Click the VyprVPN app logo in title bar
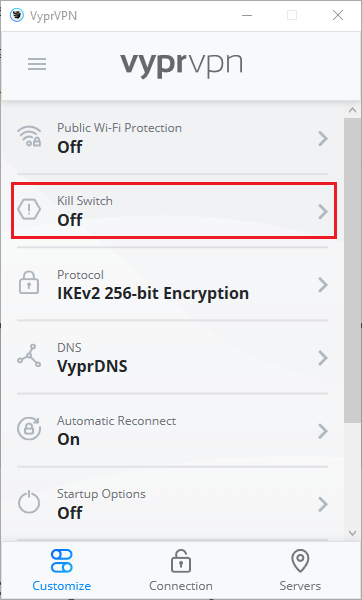 point(17,16)
